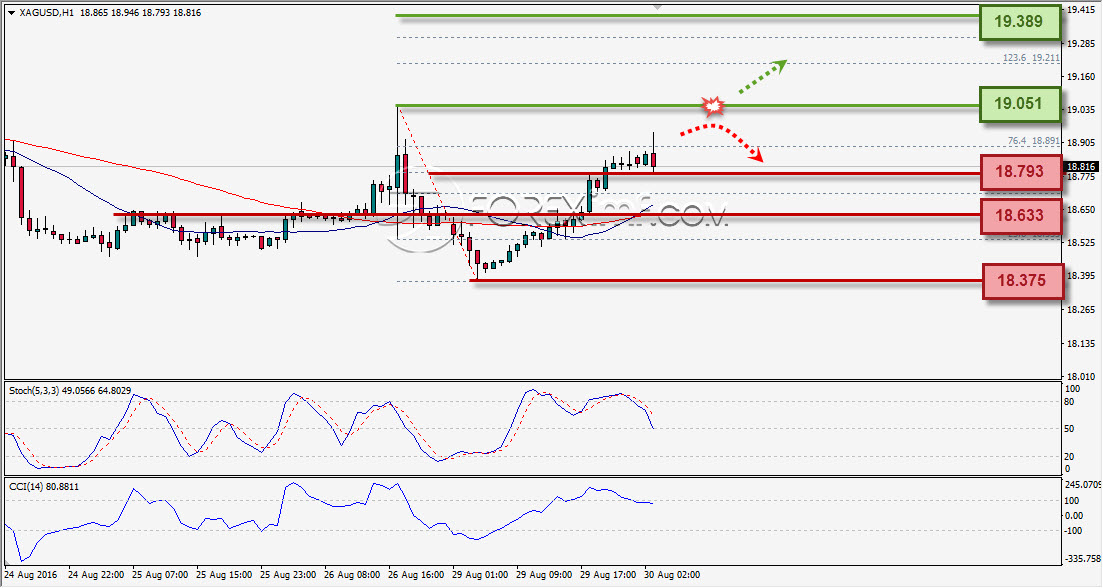Click the chart shift triangle marker at top
Viewport: 1103px width, 588px height.
point(657,6)
